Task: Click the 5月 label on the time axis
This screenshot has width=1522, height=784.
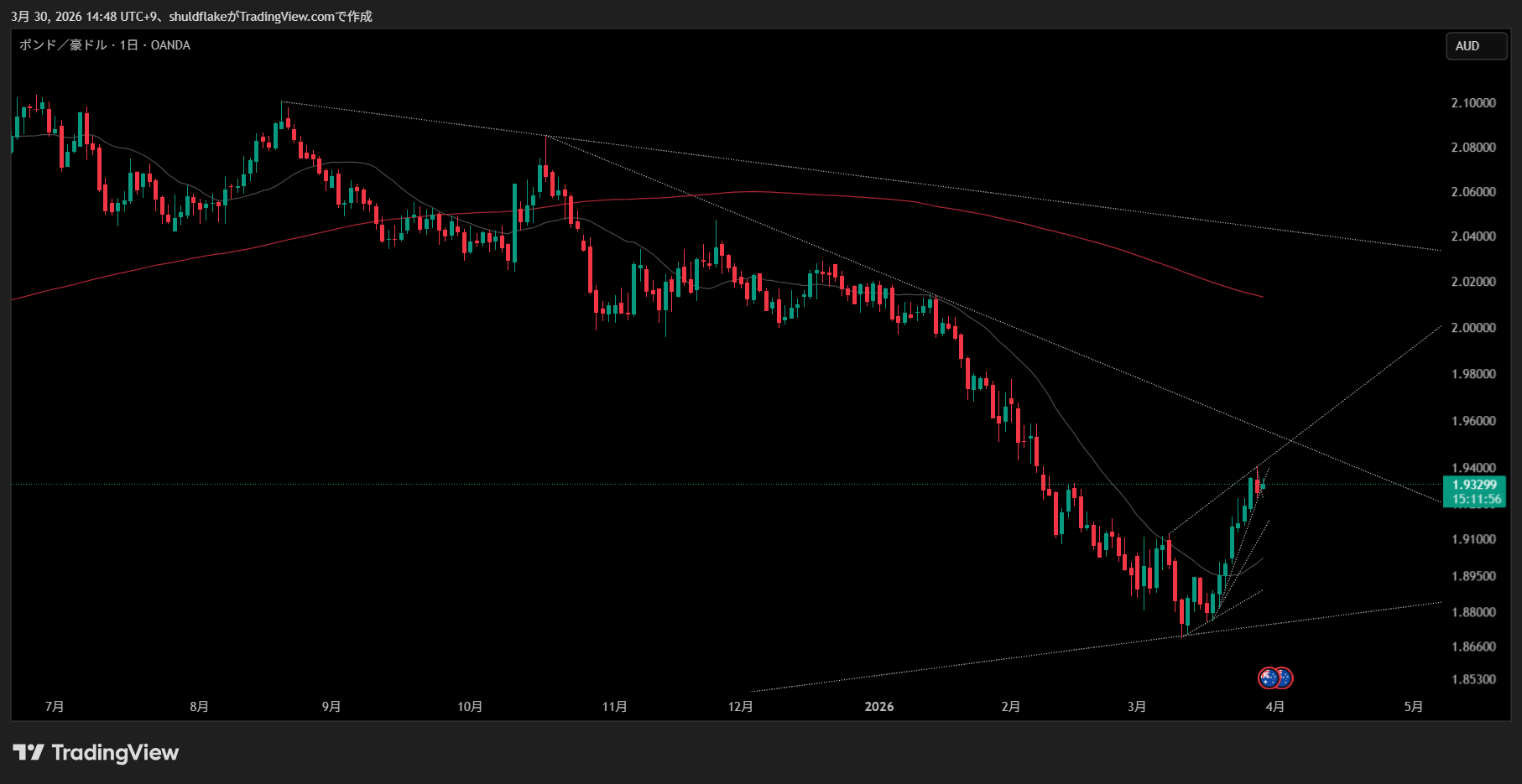Action: pos(1413,707)
